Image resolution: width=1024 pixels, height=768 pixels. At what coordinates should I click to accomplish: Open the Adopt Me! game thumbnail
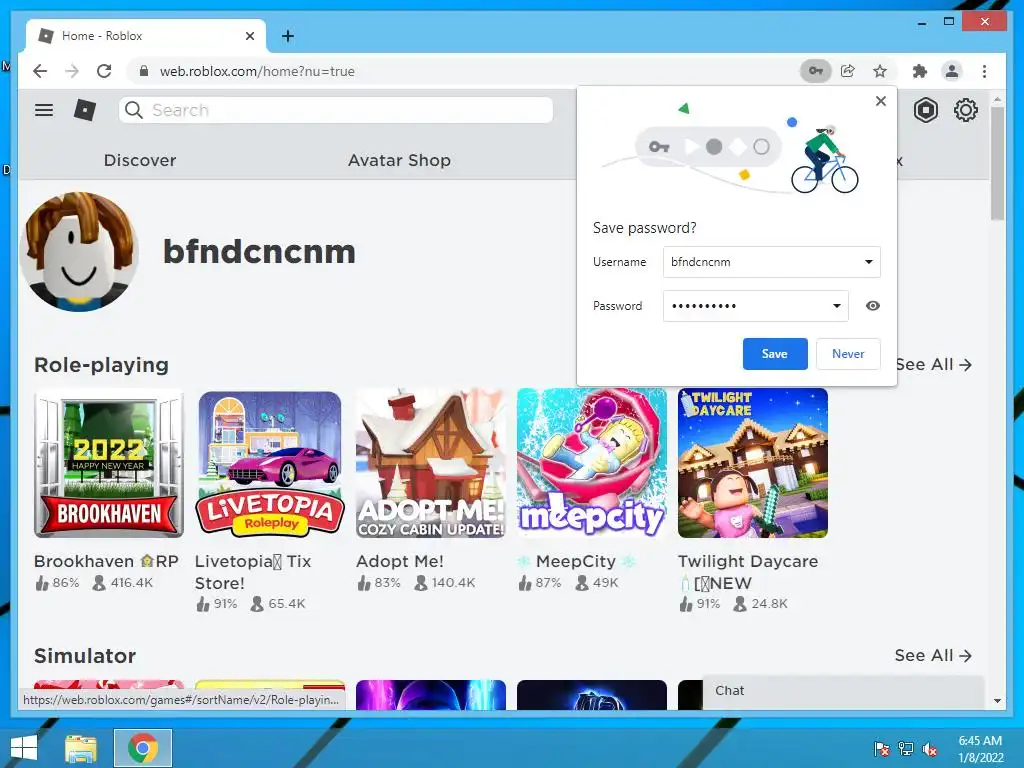pos(431,463)
